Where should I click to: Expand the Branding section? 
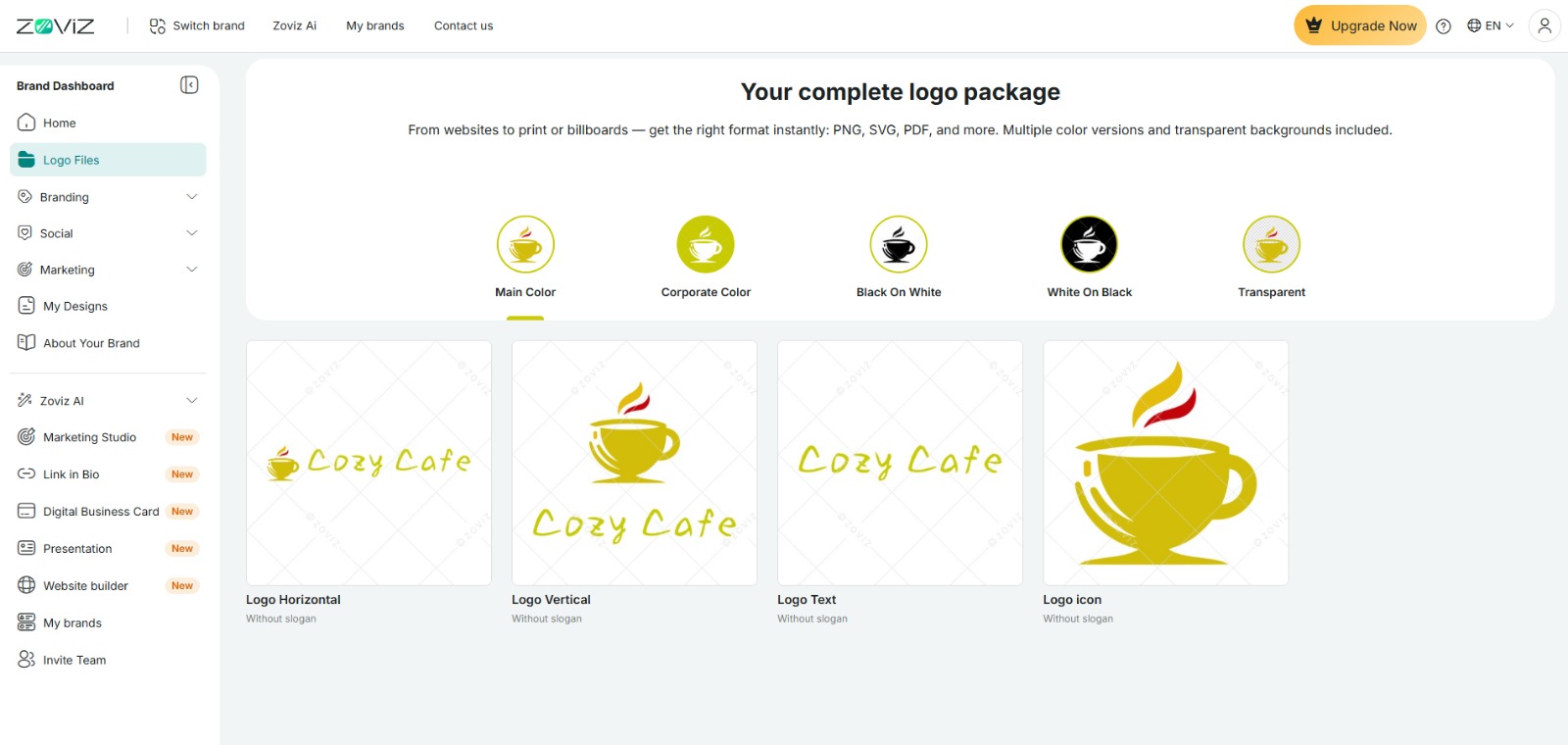pos(108,197)
